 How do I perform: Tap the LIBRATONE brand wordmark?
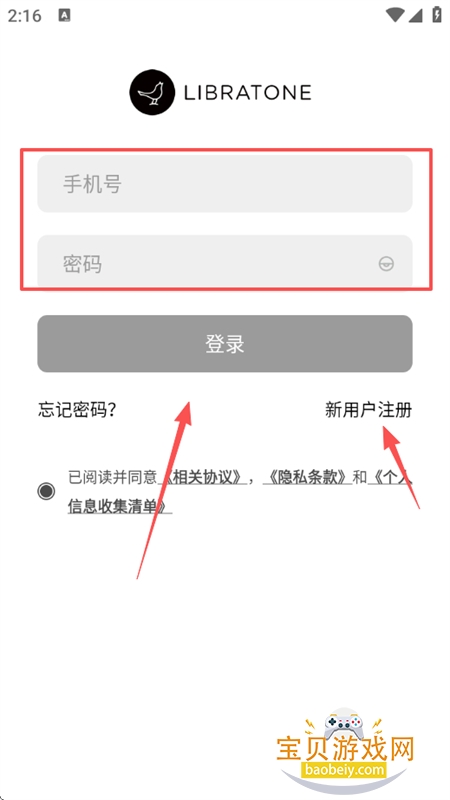pyautogui.click(x=247, y=93)
